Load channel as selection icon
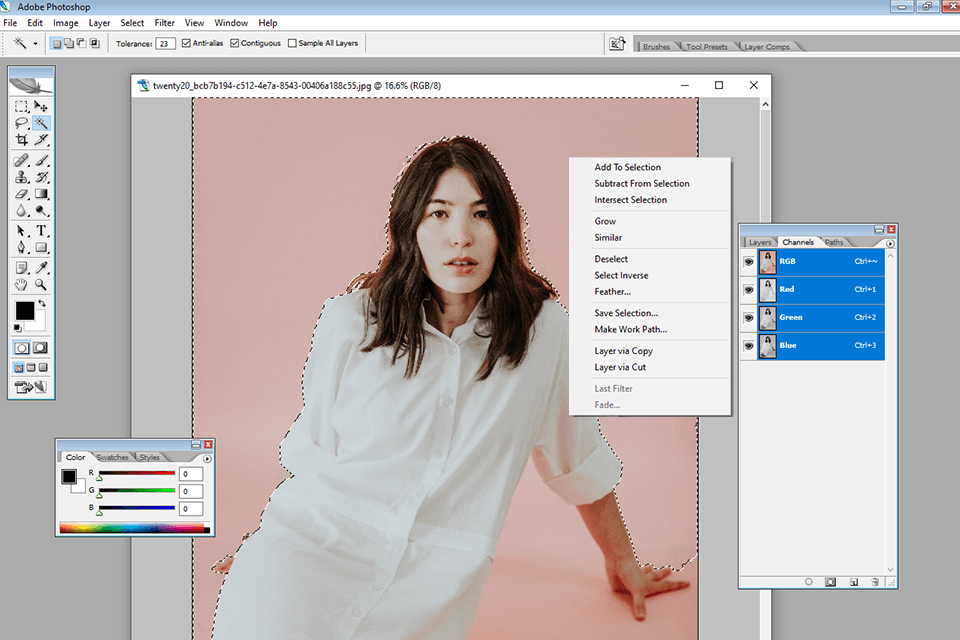960x640 pixels. click(809, 582)
